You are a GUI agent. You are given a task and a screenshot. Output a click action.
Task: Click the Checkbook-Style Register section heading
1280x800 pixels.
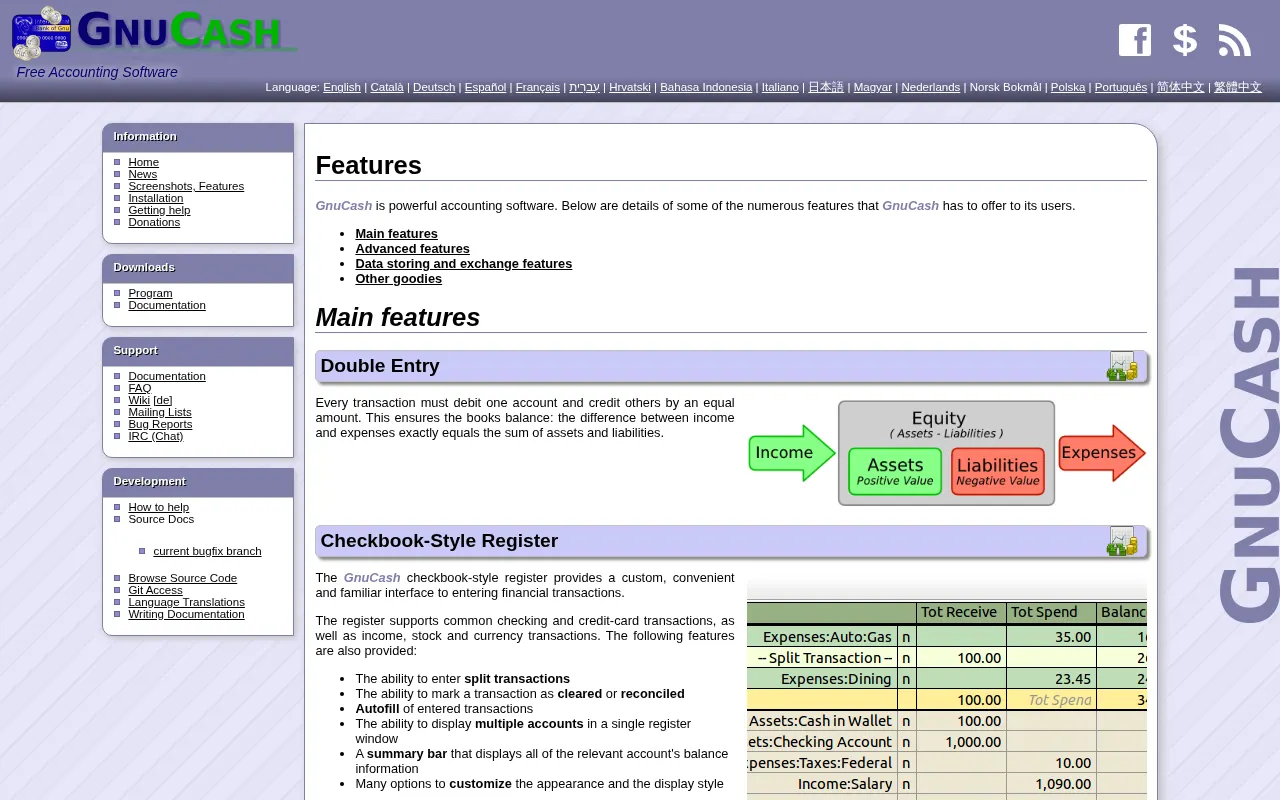pos(439,541)
